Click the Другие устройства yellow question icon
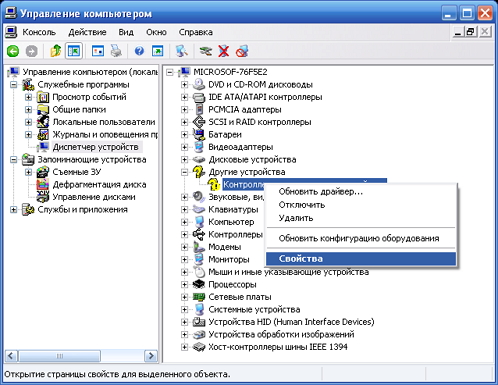 tap(199, 172)
